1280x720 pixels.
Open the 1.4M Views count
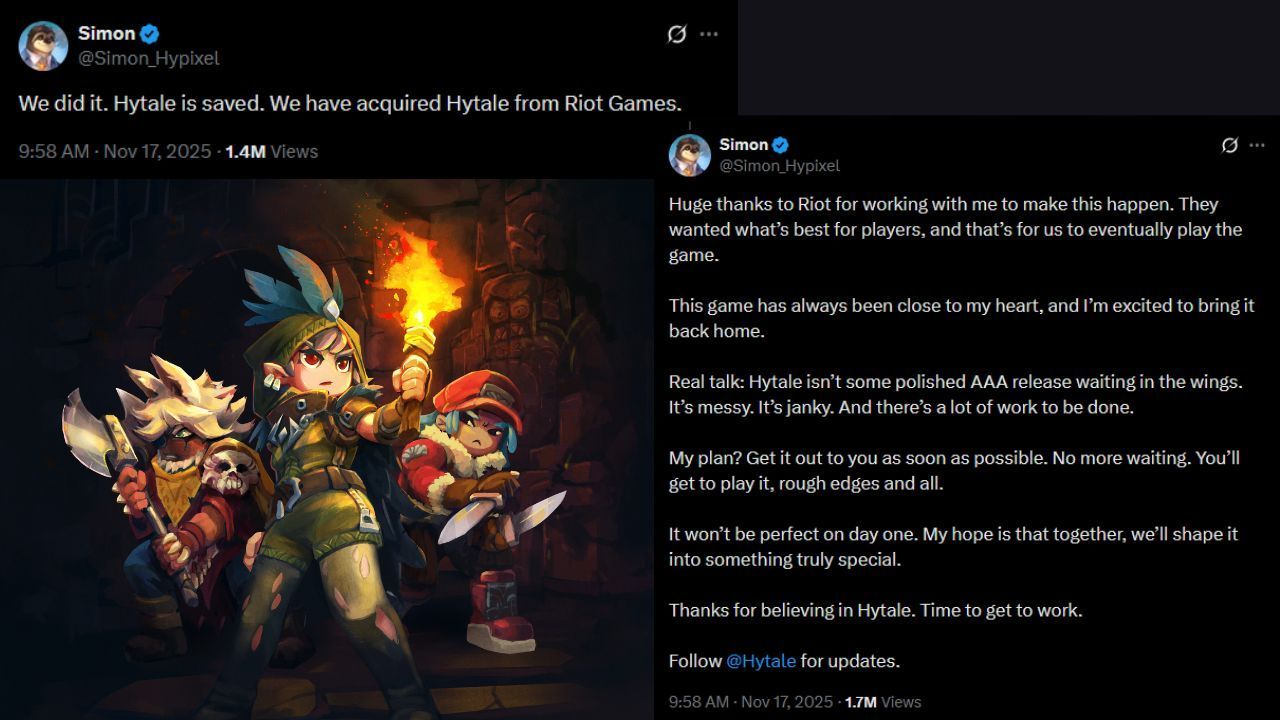(271, 152)
